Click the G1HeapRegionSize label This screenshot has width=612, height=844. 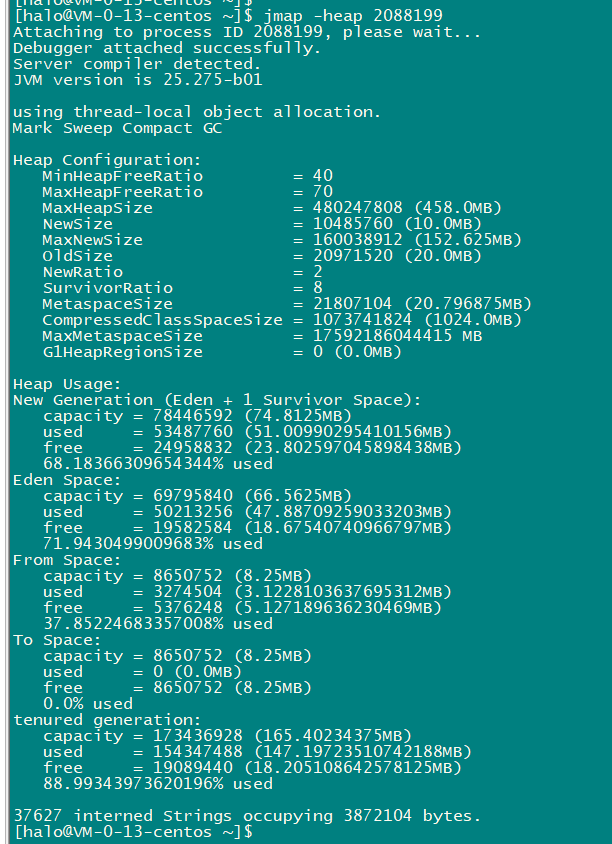[122, 352]
